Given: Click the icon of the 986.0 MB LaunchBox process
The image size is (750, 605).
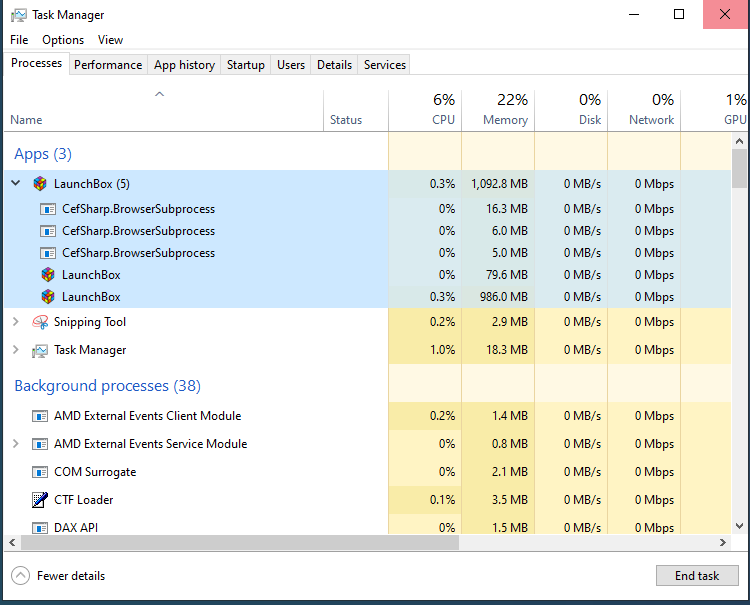Looking at the screenshot, I should [x=48, y=297].
